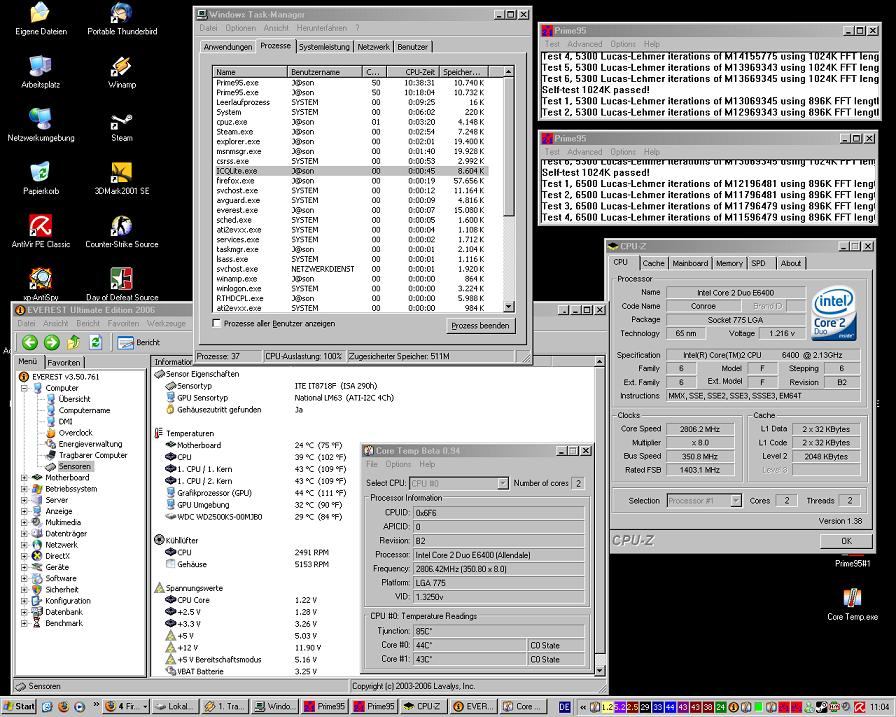
Task: Collapse the Computer node in EVEREST tree
Action: tap(24, 388)
